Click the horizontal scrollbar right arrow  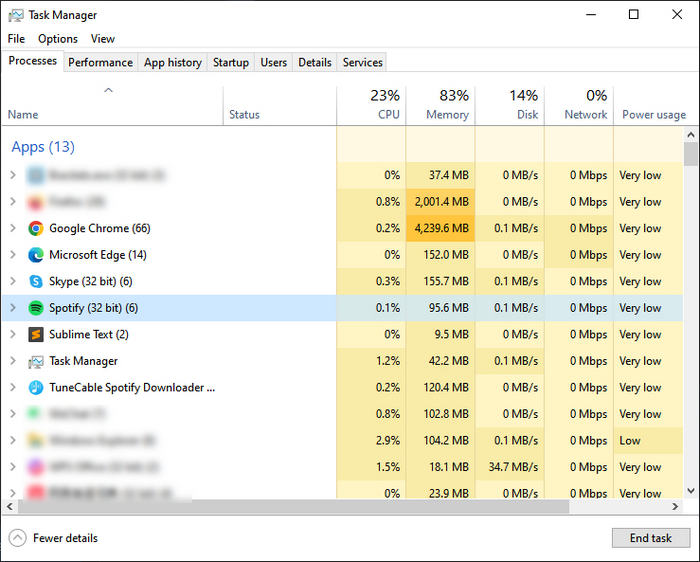coord(675,507)
